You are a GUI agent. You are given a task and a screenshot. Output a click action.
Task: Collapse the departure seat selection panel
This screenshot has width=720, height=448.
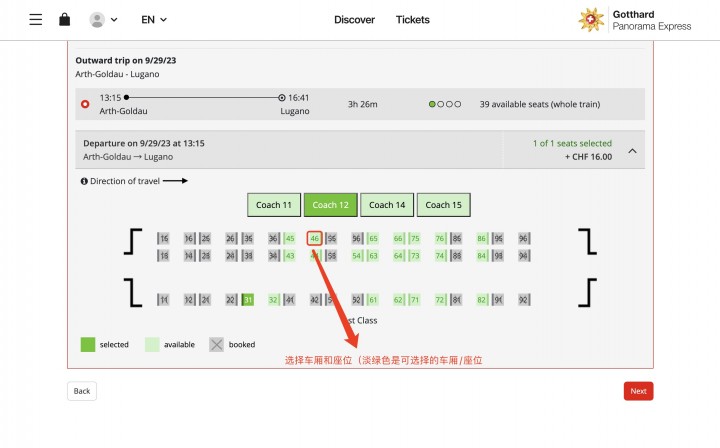click(632, 151)
